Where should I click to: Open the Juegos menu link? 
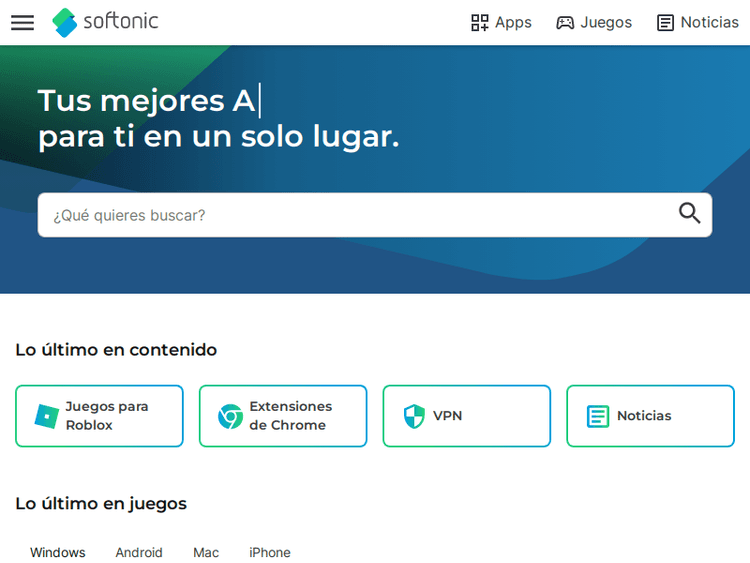606,23
